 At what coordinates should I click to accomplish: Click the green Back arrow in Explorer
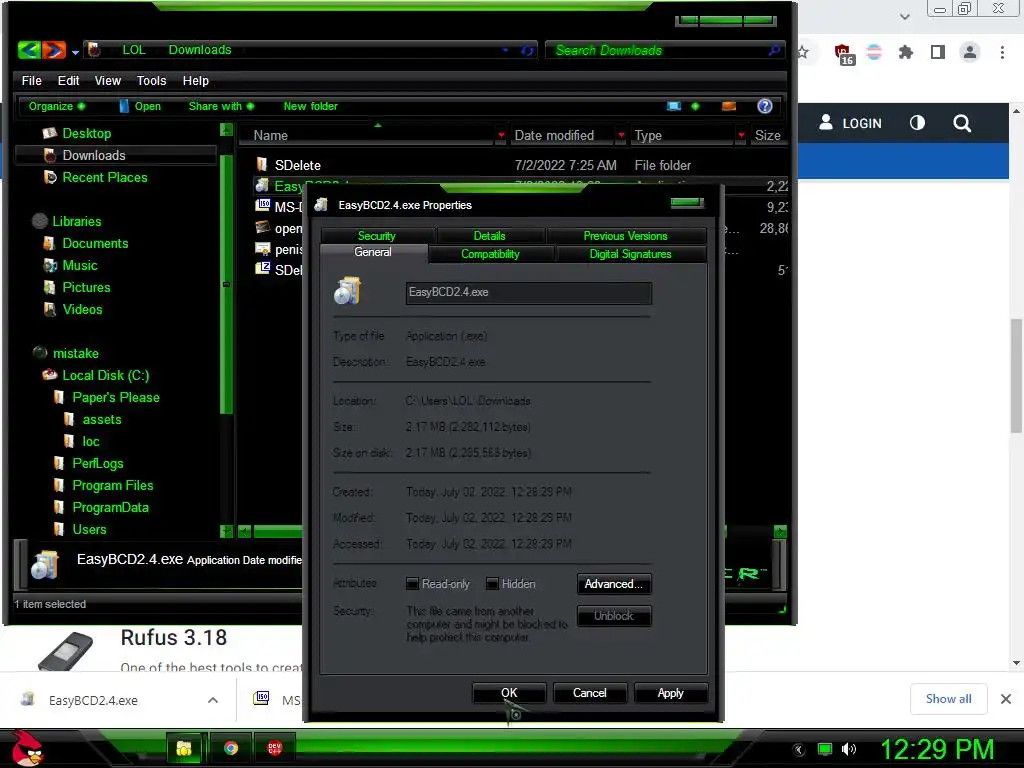click(29, 50)
